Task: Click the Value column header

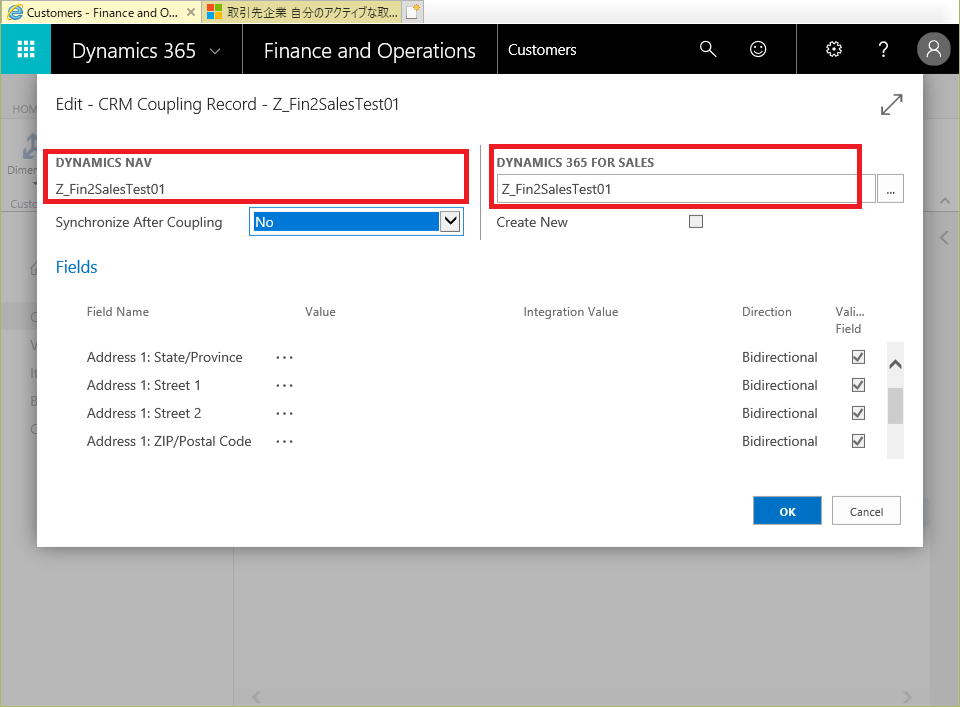Action: tap(320, 312)
